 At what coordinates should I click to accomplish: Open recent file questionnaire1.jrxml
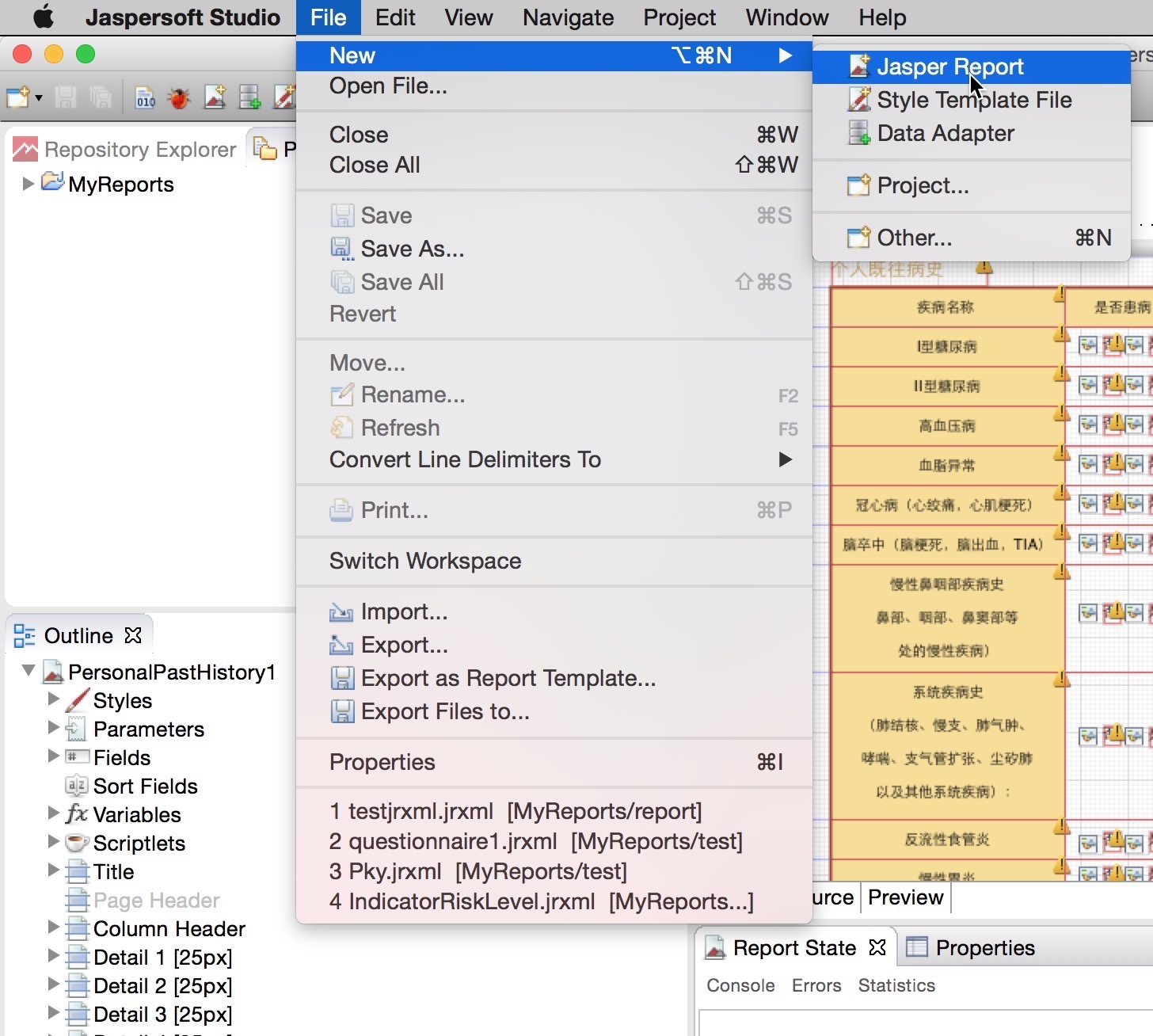(x=554, y=841)
